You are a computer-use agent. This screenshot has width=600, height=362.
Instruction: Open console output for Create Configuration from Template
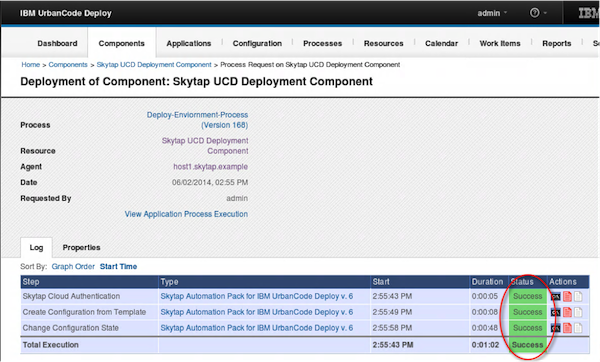[x=556, y=312]
